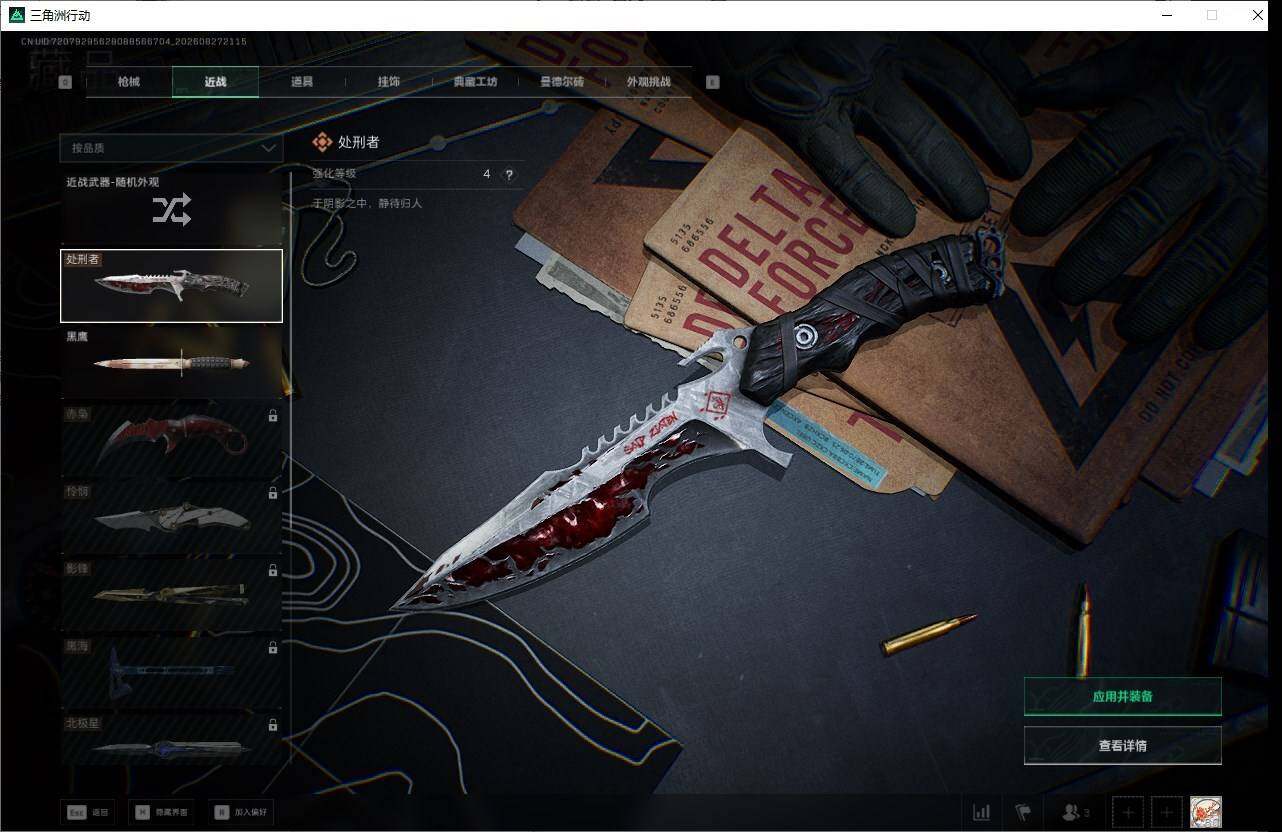Close the 三角洲行动 window
Screen dimensions: 1282x832
pos(1258,15)
